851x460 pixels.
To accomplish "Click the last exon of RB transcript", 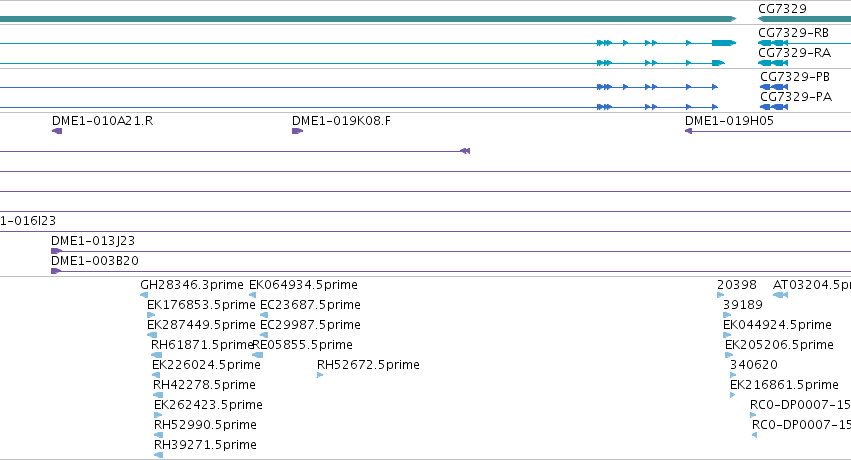I will 724,43.
